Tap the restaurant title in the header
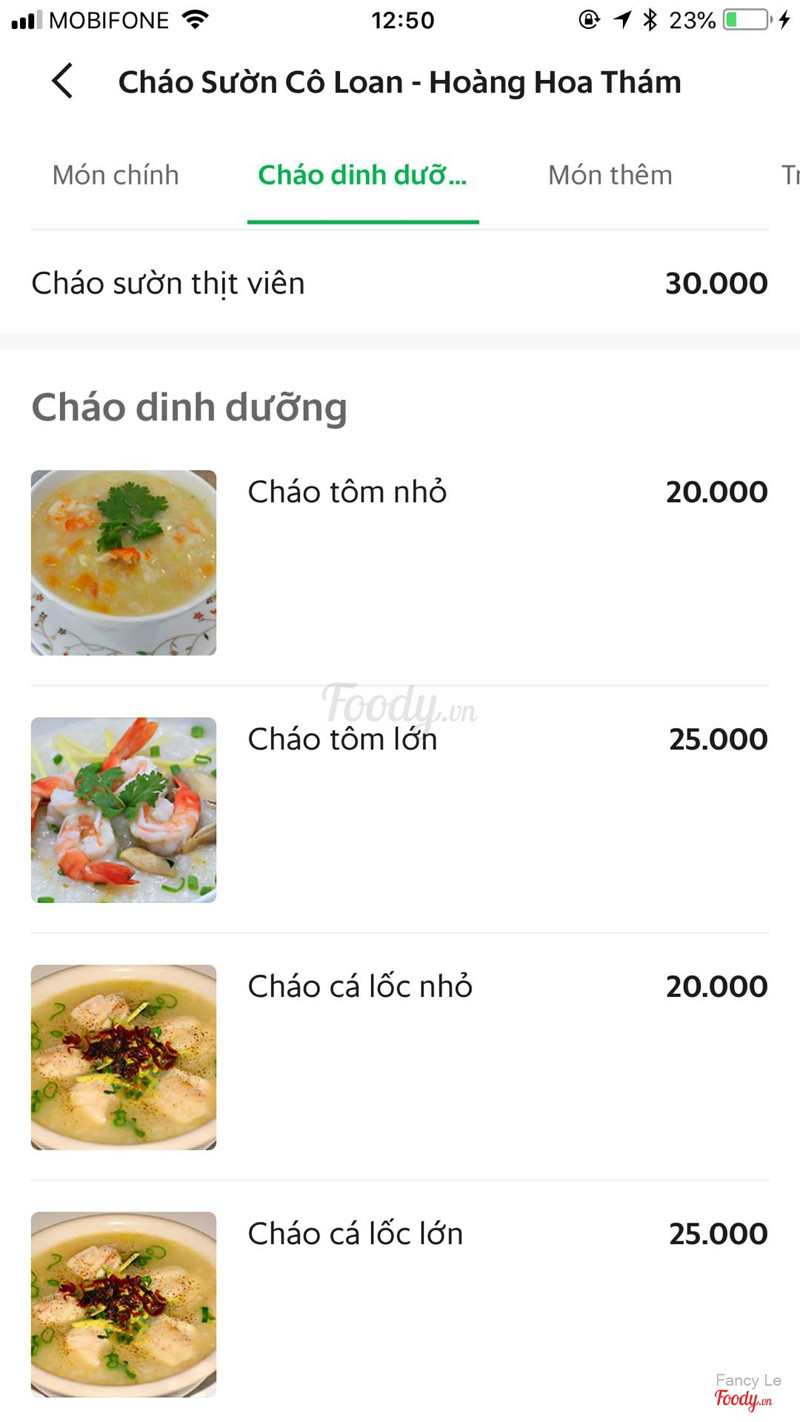Image resolution: width=800 pixels, height=1422 pixels. 399,82
